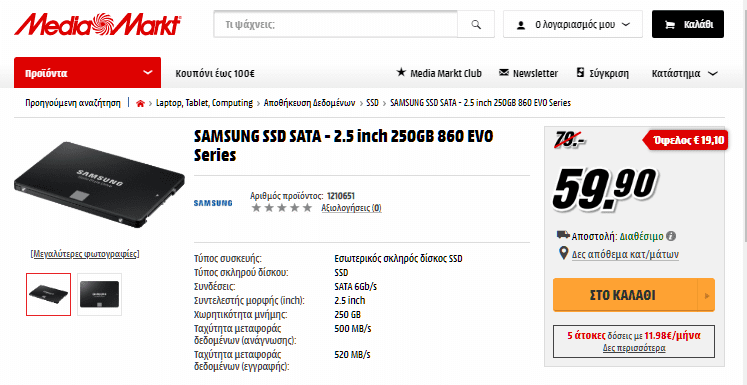The height and width of the screenshot is (385, 747).
Task: Expand the Προϊόντα products menu
Action: (x=88, y=73)
